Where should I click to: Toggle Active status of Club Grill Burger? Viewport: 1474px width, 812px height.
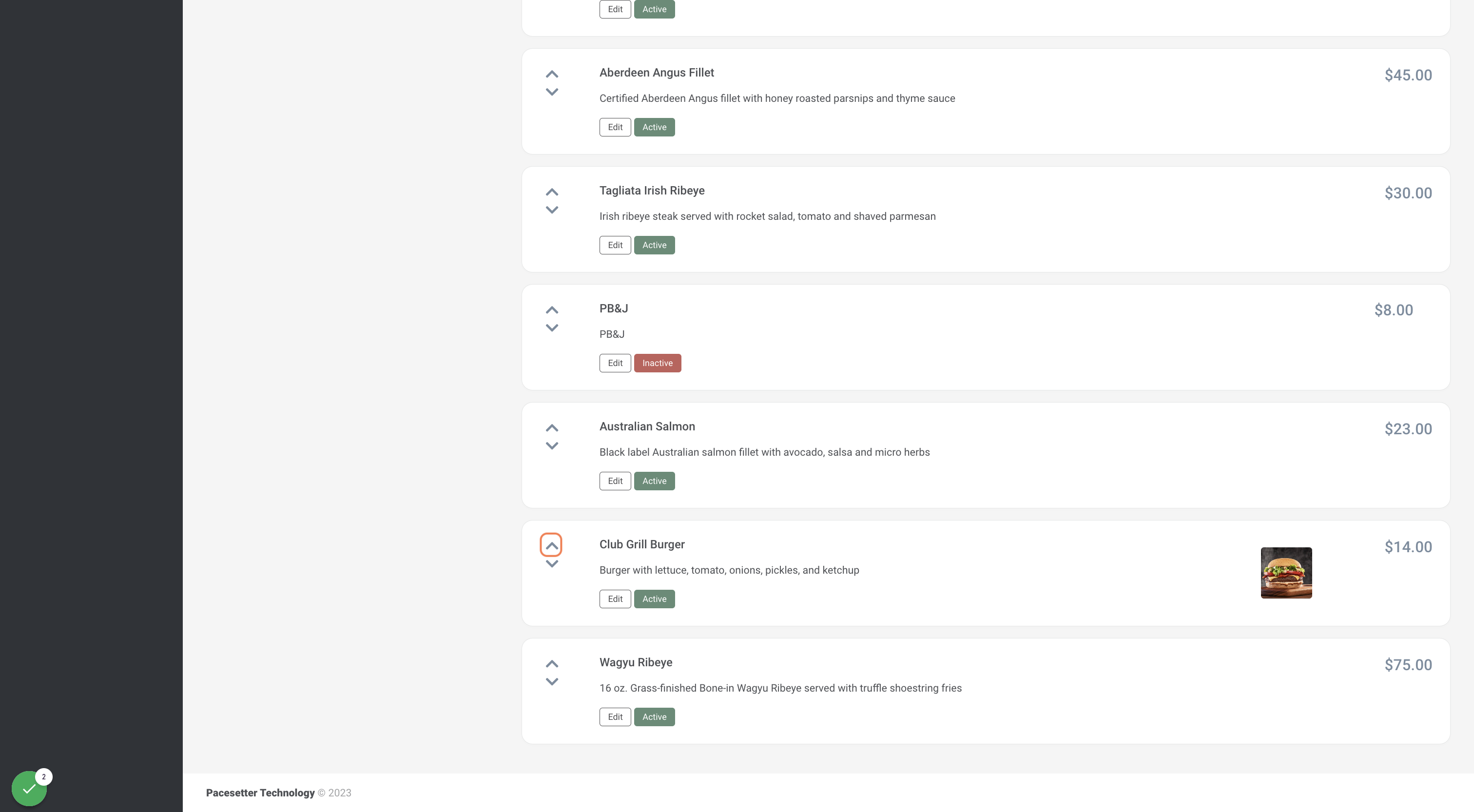[x=654, y=599]
